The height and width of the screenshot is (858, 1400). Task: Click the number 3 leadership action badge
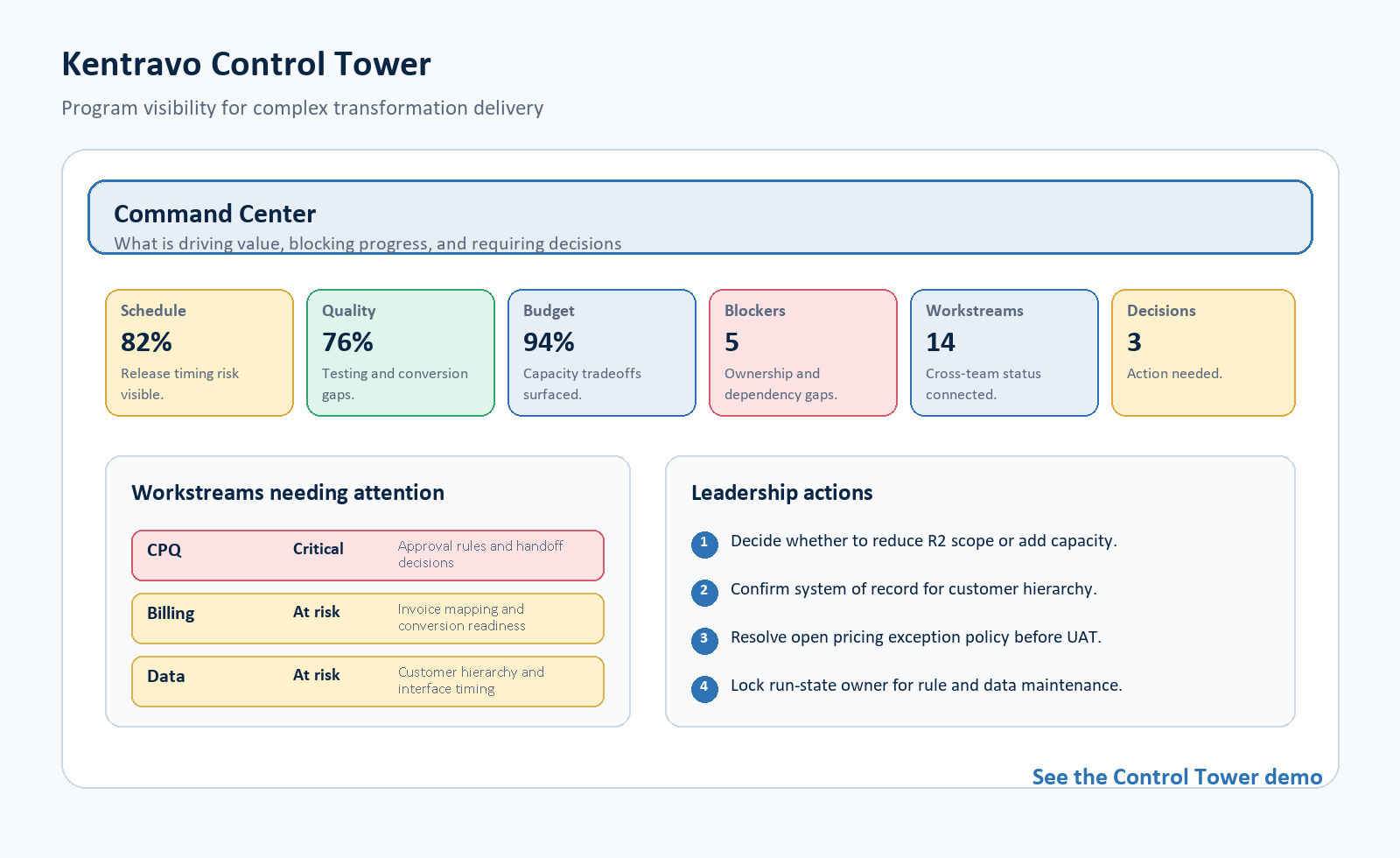[704, 641]
